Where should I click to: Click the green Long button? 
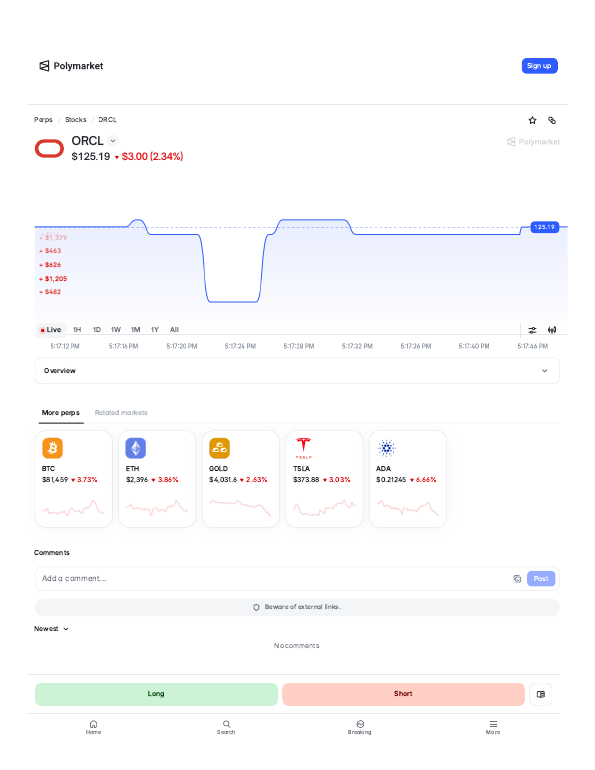coord(156,694)
